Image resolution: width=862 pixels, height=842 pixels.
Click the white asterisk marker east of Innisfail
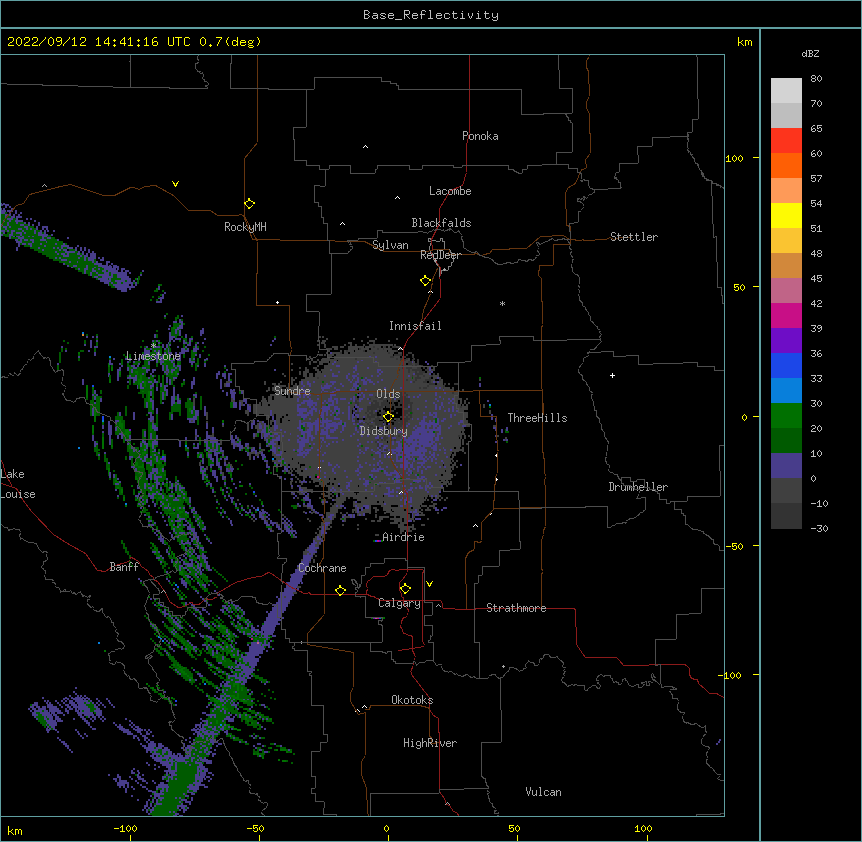pyautogui.click(x=502, y=303)
